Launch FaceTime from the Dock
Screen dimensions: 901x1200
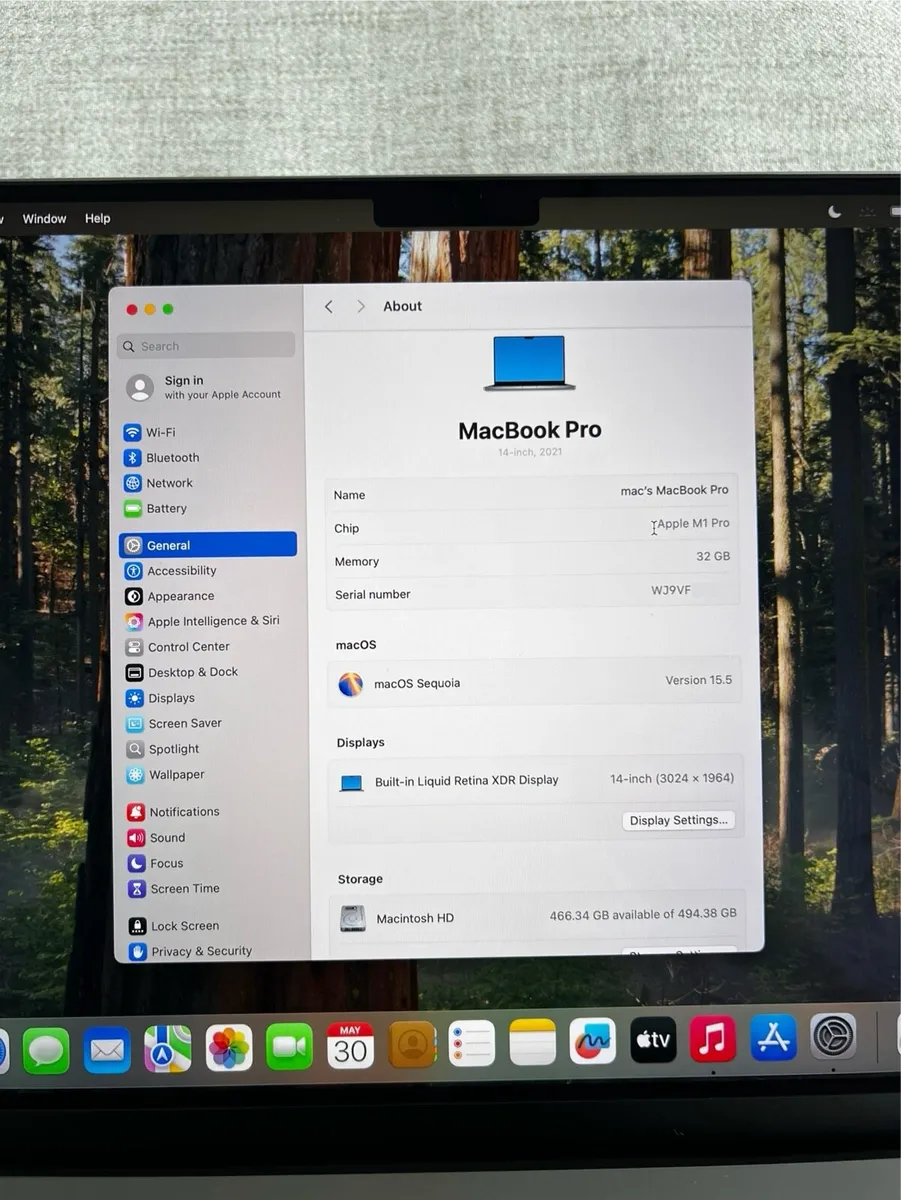coord(289,1047)
